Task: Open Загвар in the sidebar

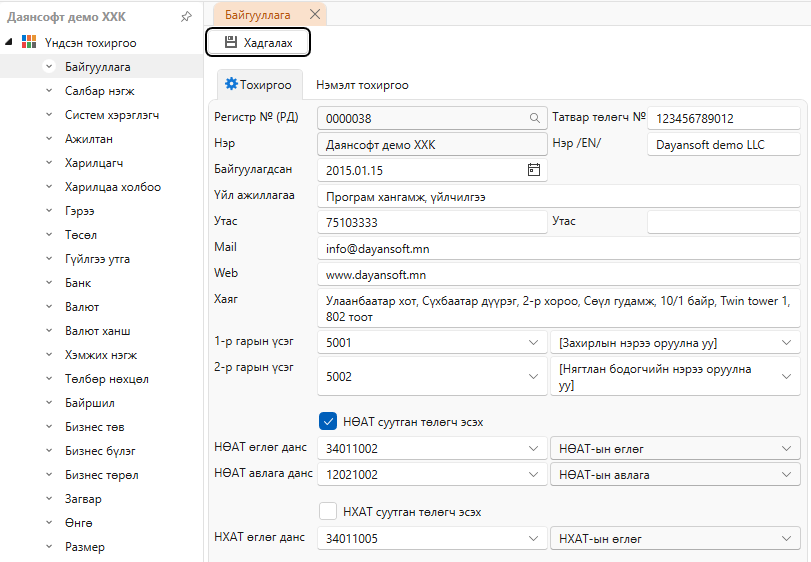Action: [83, 498]
